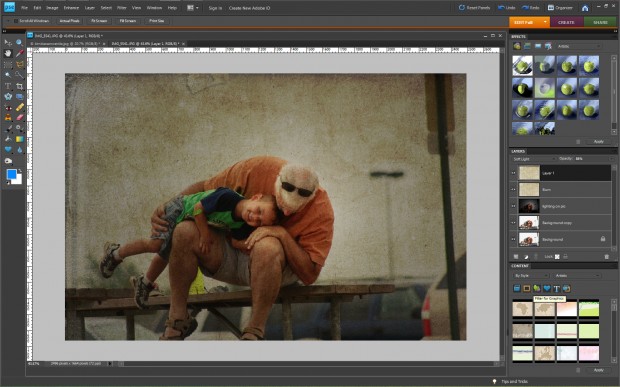Show Photo Effects in Effects panel
Screen dimensions: 620x387
(x=537, y=46)
